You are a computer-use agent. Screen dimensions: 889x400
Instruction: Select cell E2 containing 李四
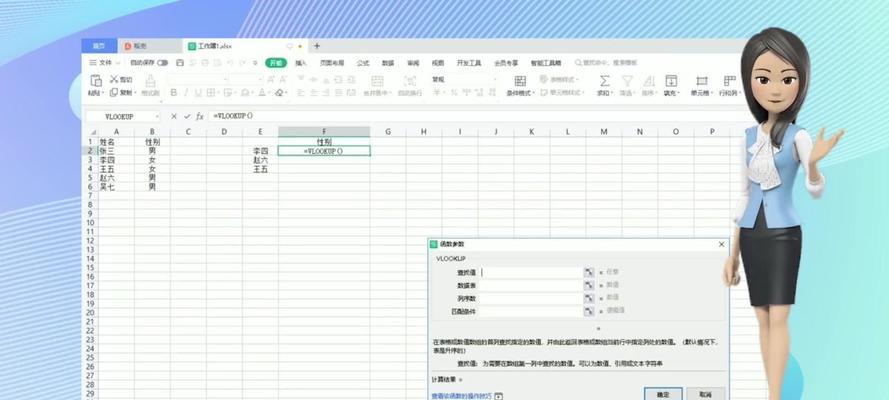[260, 151]
